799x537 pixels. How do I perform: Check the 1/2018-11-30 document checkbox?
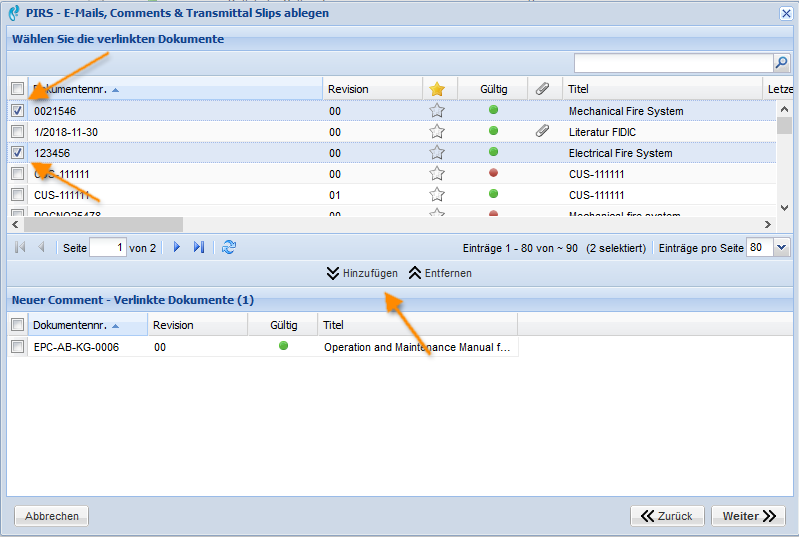17,132
